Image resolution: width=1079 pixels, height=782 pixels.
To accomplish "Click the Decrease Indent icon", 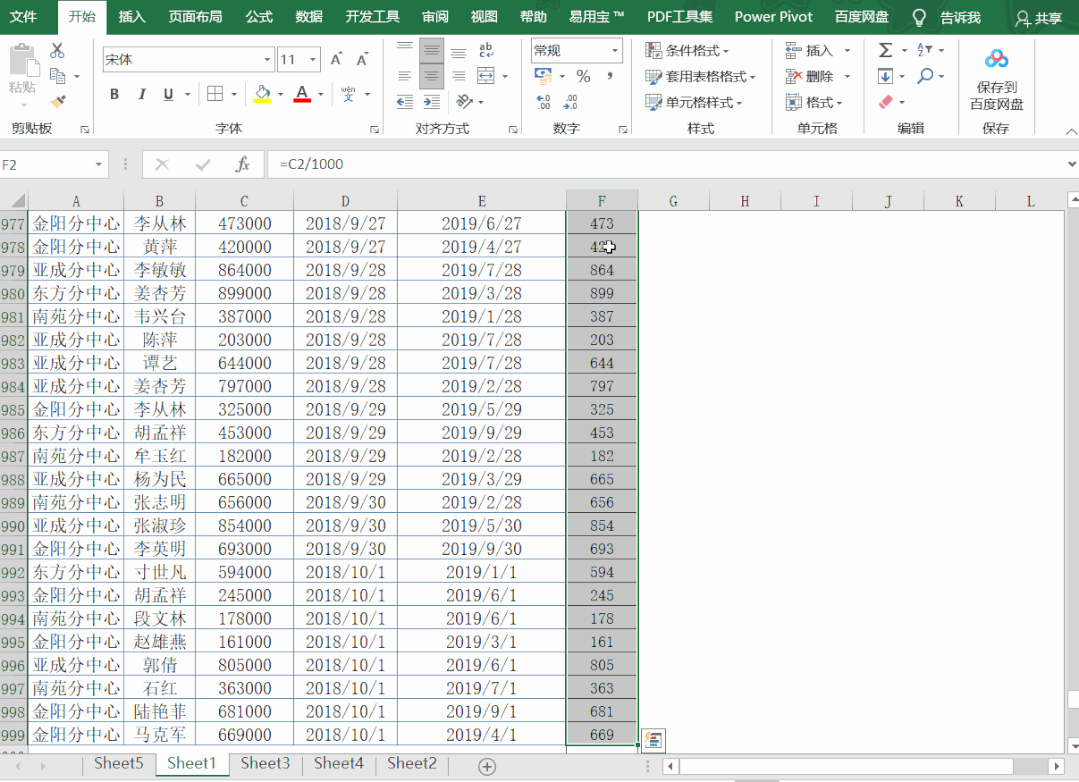I will pos(405,102).
